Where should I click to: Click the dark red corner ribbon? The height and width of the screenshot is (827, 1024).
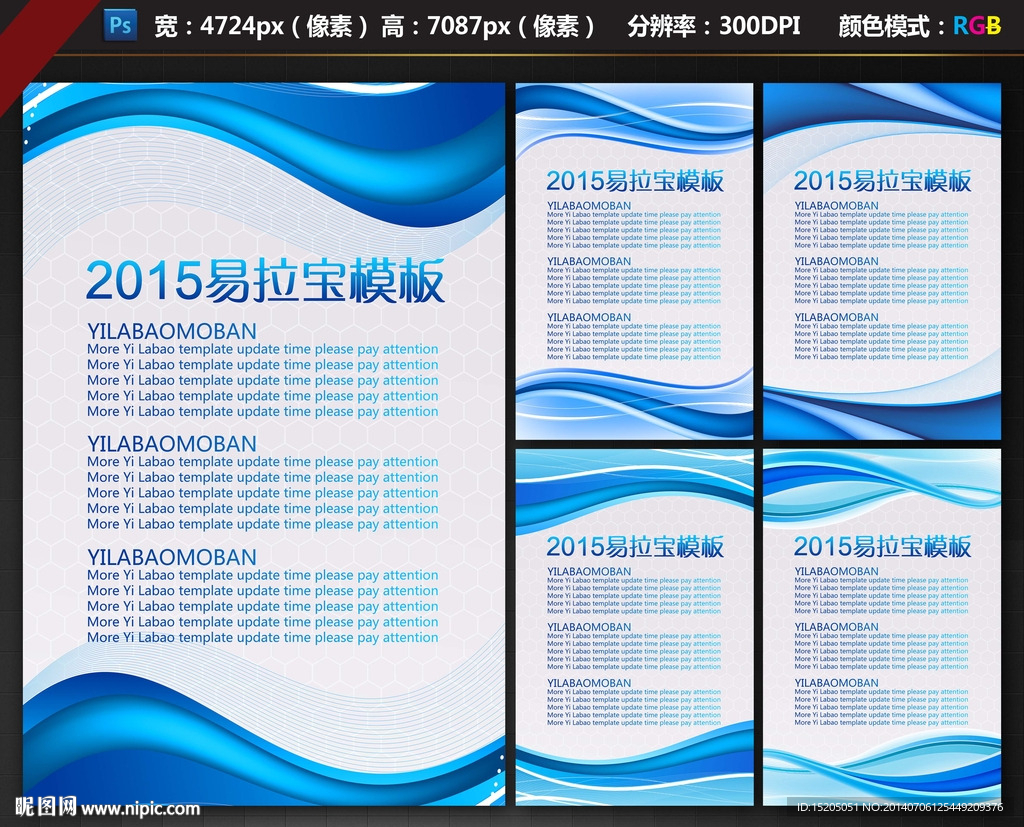click(30, 28)
